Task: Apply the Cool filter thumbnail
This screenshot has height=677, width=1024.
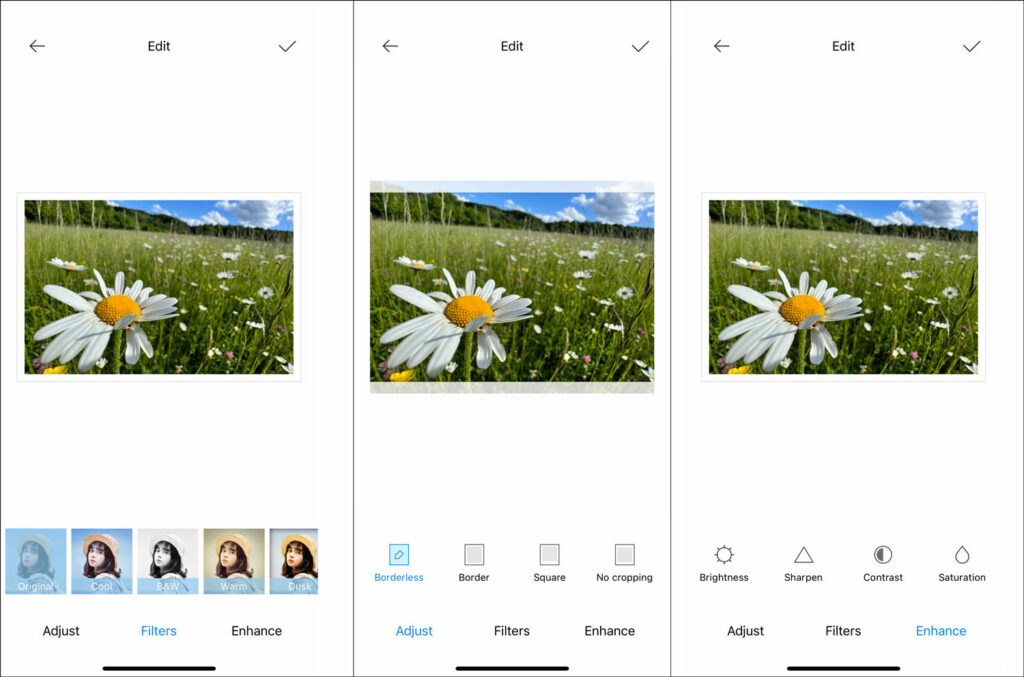Action: coord(101,561)
